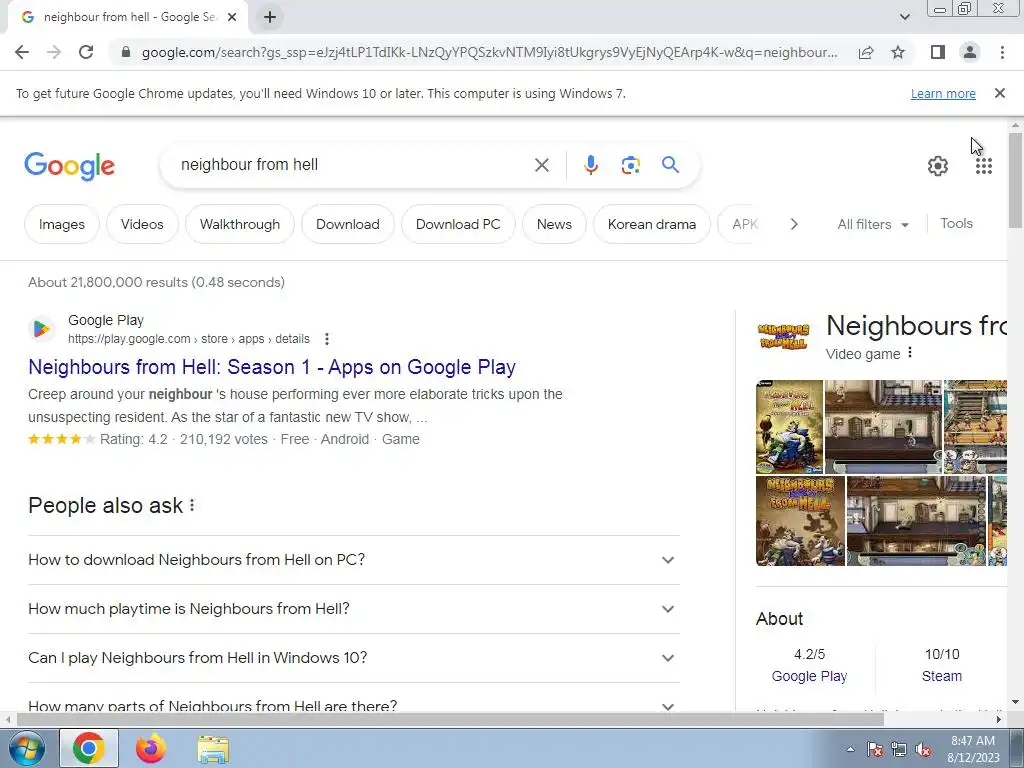This screenshot has width=1024, height=768.
Task: Open the search Tools button
Action: [957, 223]
